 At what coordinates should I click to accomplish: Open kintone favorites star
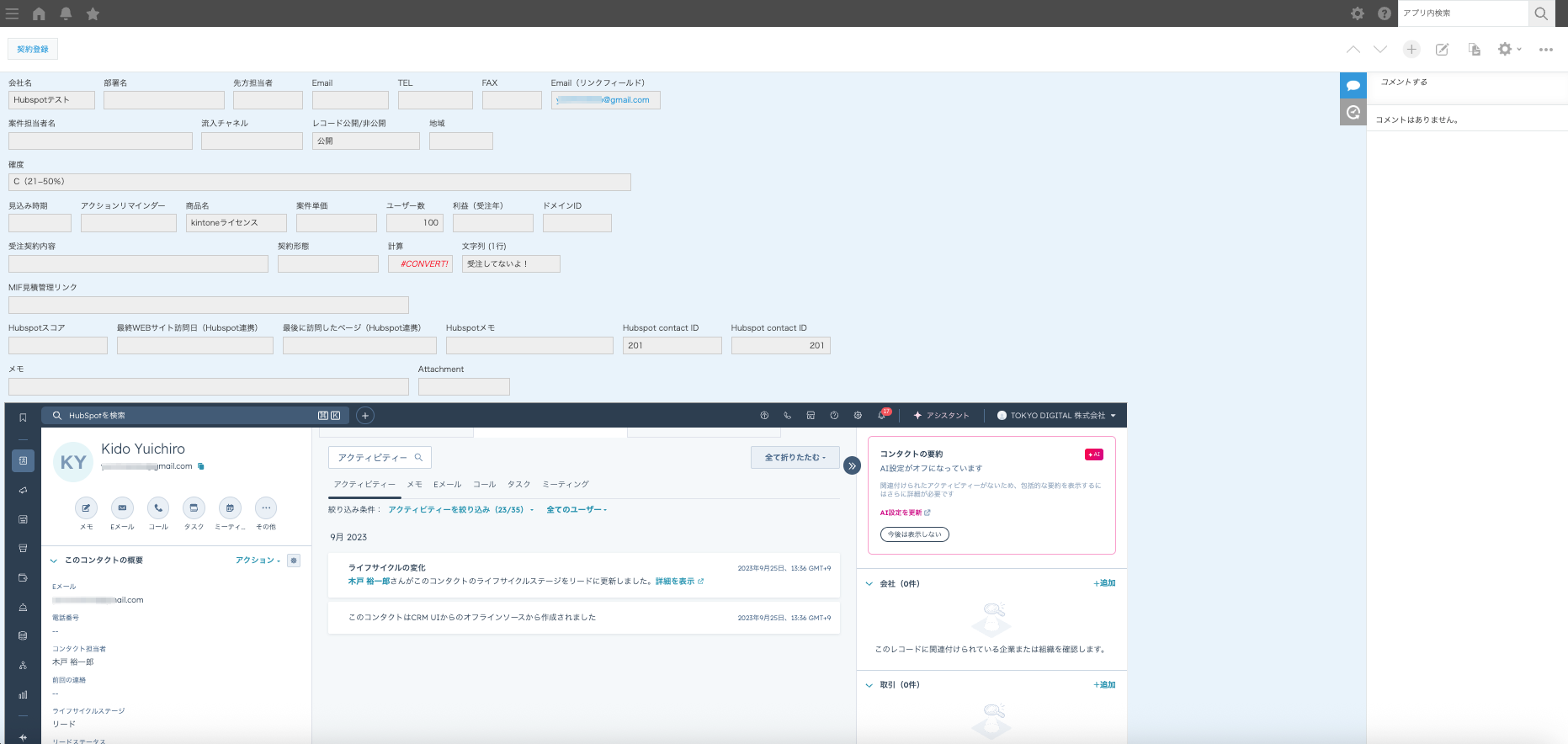pyautogui.click(x=93, y=13)
